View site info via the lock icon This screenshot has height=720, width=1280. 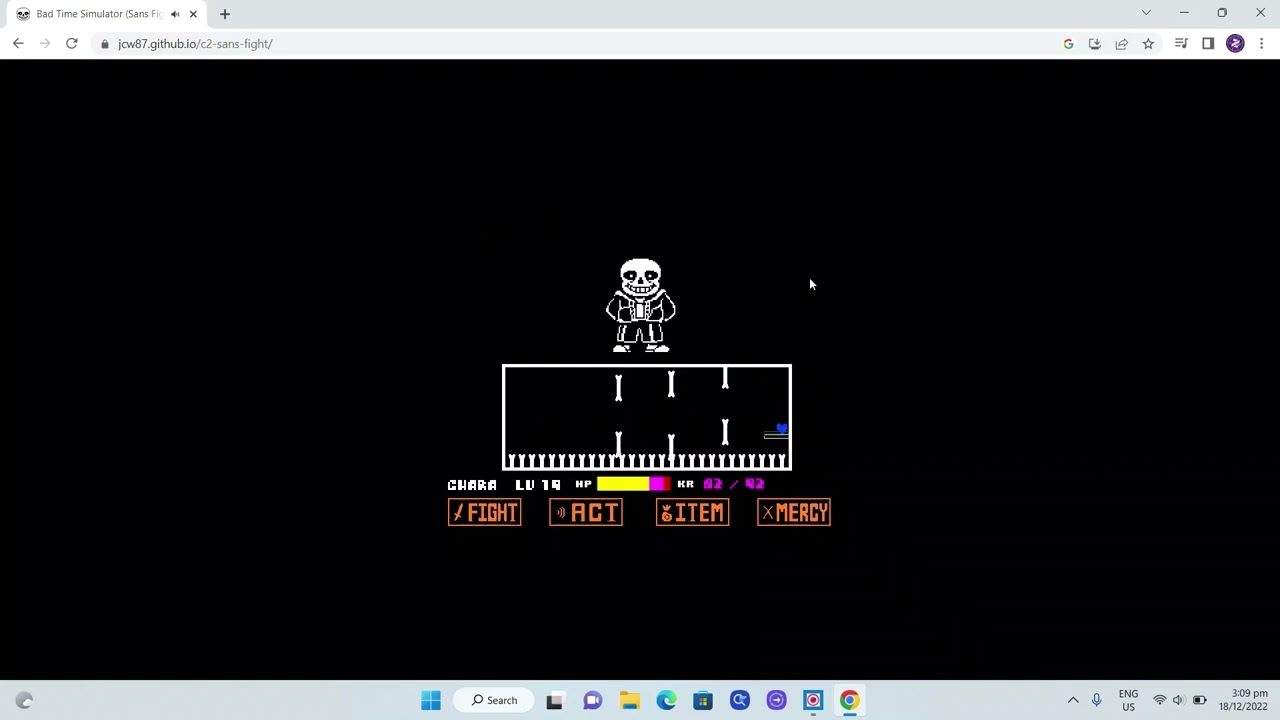(x=104, y=44)
